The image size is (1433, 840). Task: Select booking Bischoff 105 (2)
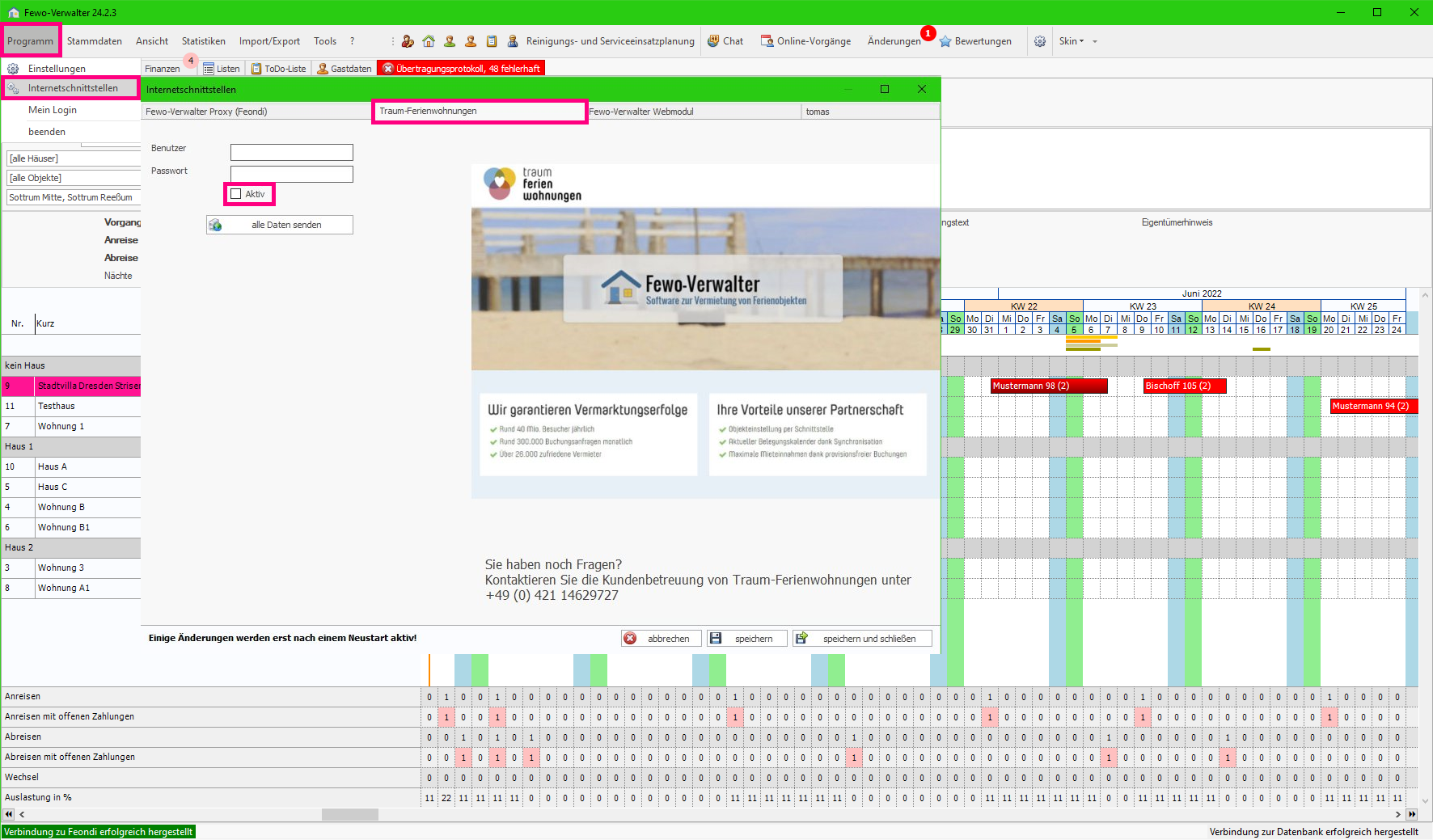[1185, 386]
